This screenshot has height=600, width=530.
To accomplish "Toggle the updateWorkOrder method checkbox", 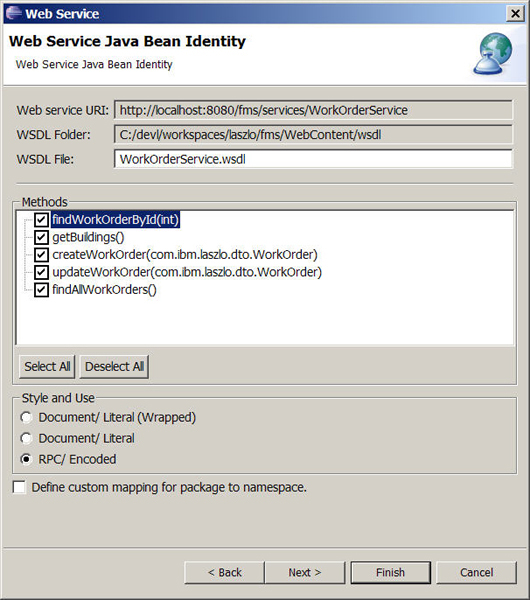I will [41, 272].
